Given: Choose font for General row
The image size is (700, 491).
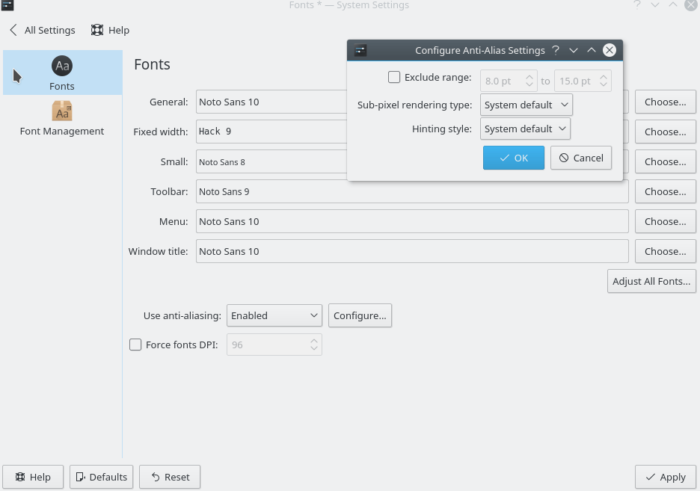Looking at the screenshot, I should pos(665,102).
